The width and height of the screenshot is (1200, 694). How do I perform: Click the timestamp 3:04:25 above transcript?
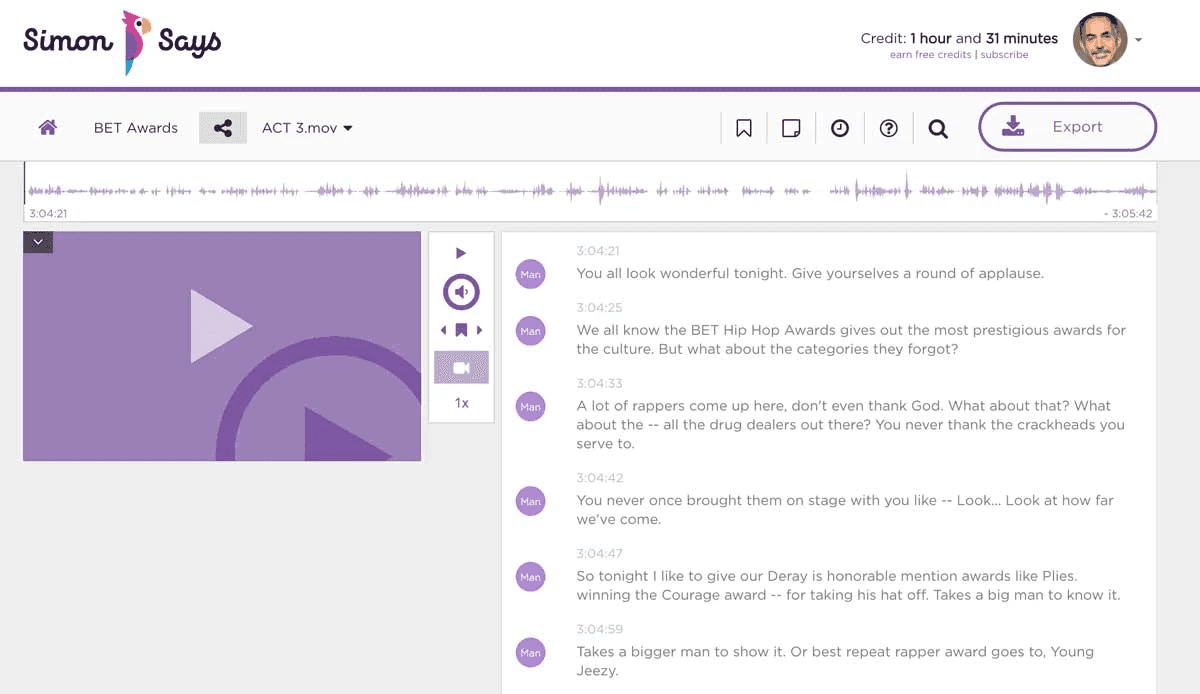click(599, 307)
